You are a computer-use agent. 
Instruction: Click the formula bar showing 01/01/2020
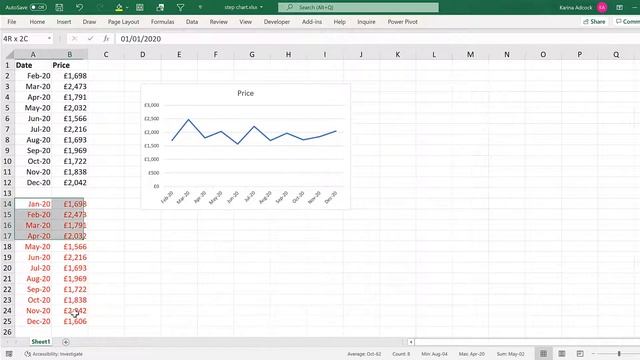pos(378,39)
